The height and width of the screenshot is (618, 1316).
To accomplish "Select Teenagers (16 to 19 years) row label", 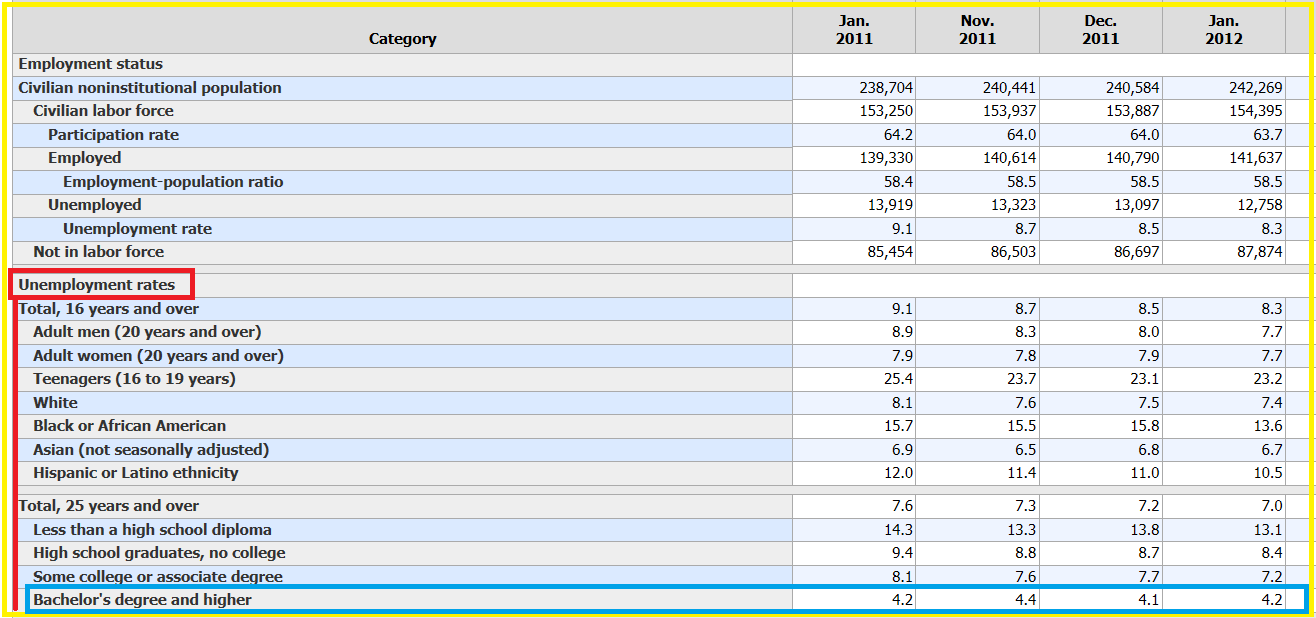I will [x=134, y=379].
